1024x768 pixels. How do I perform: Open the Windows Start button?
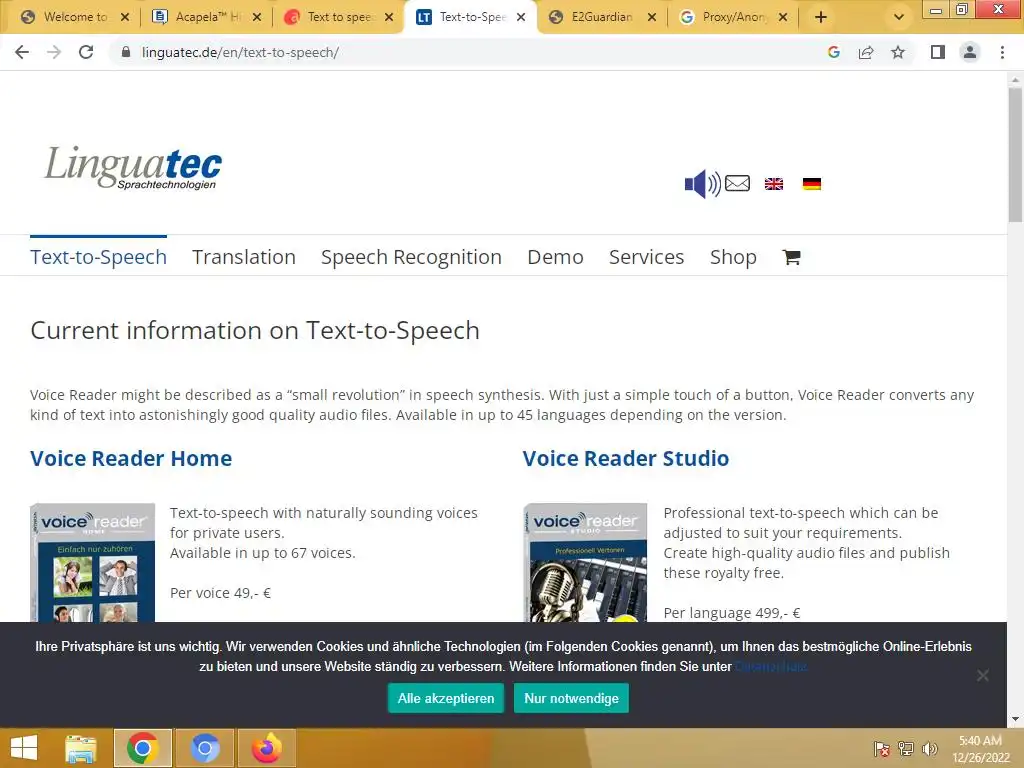click(x=24, y=748)
